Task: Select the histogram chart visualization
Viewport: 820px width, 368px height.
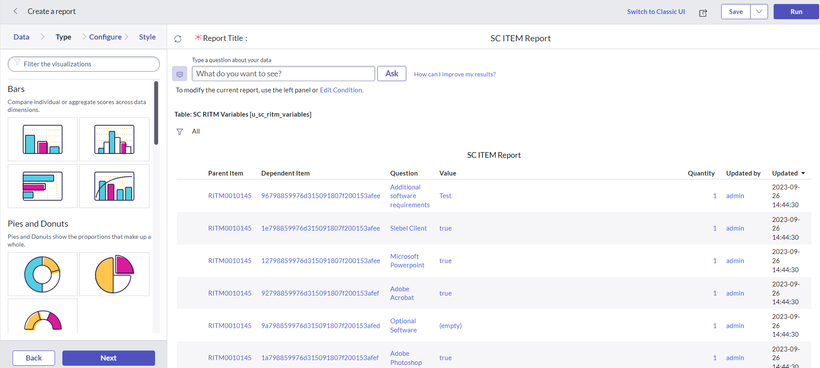Action: pos(114,139)
